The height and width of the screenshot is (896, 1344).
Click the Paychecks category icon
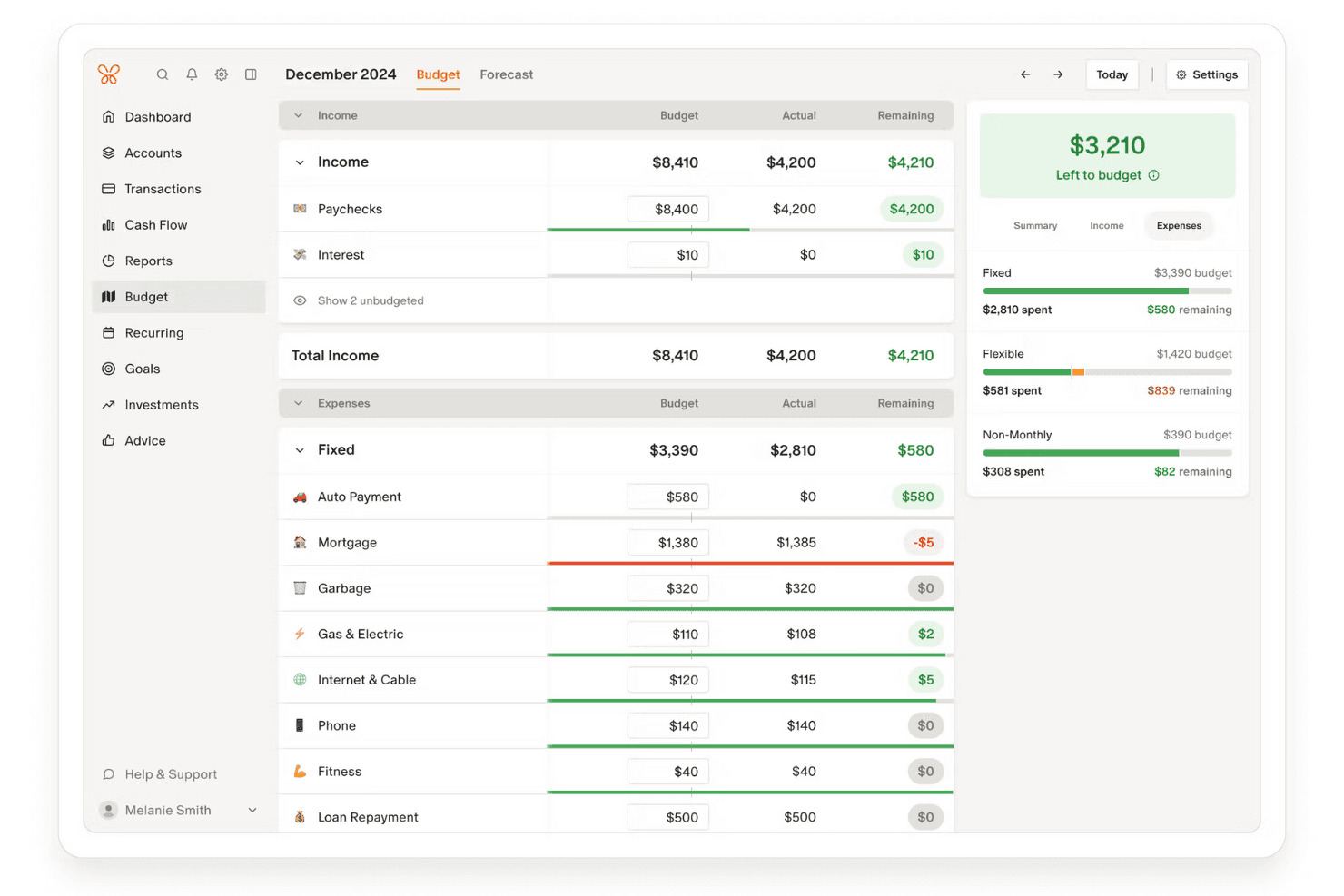point(300,209)
